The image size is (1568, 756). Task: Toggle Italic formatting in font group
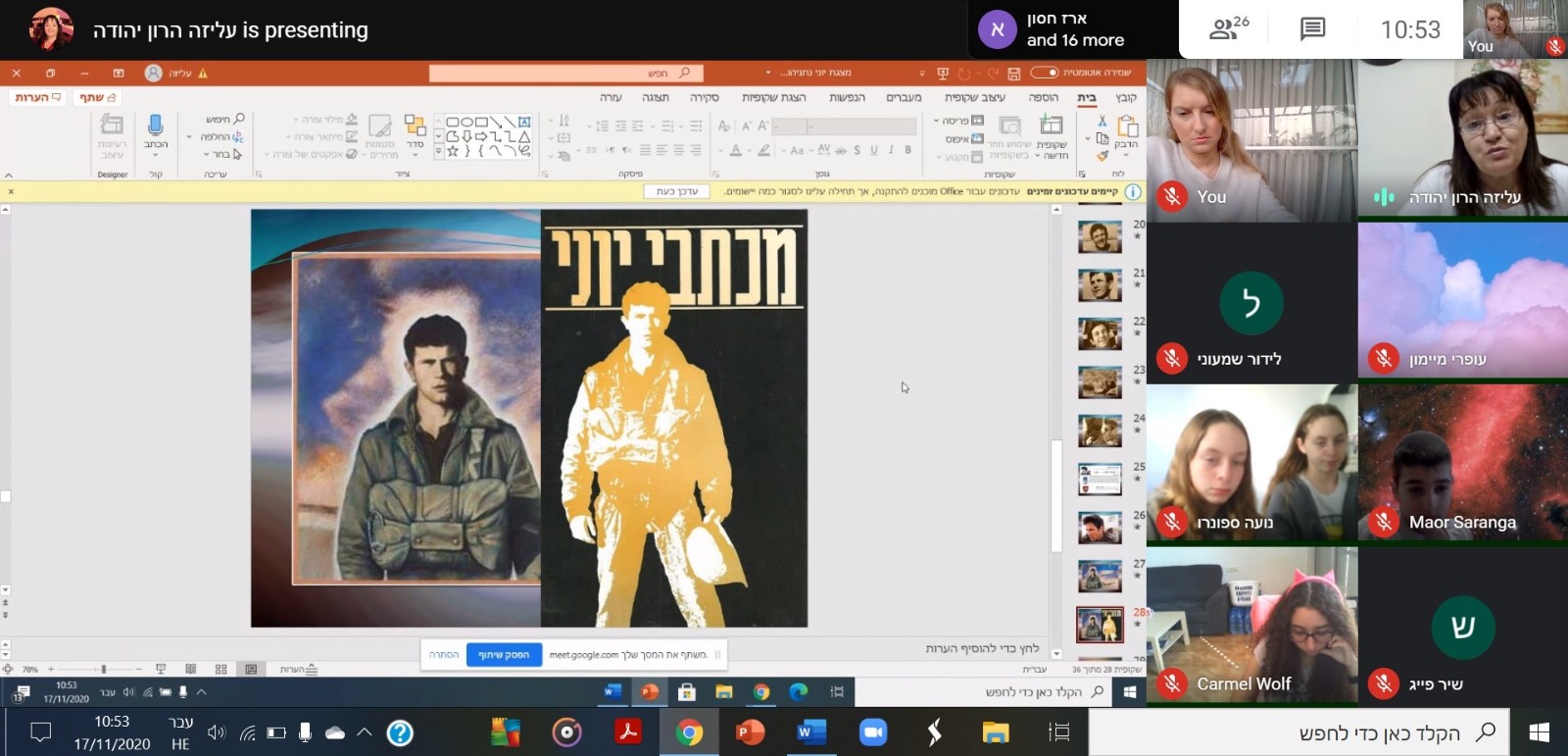(891, 150)
